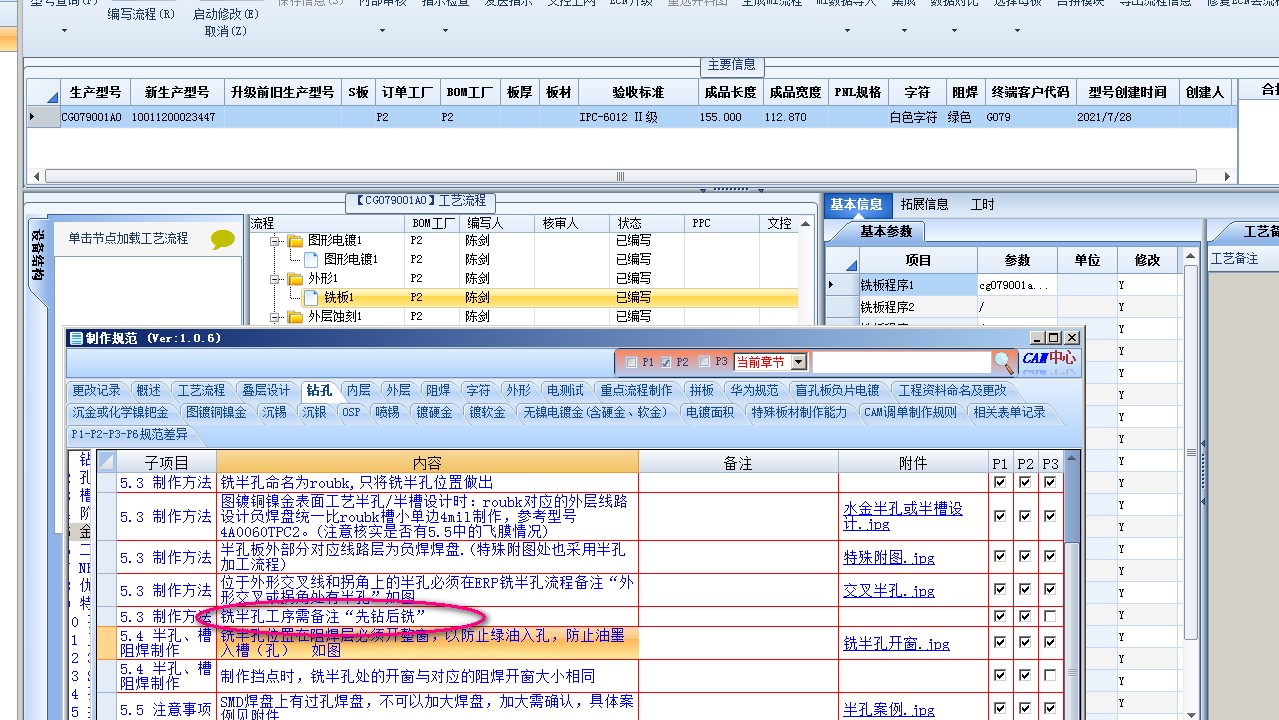Open the 华为规范 tab
The height and width of the screenshot is (720, 1279).
pos(754,390)
